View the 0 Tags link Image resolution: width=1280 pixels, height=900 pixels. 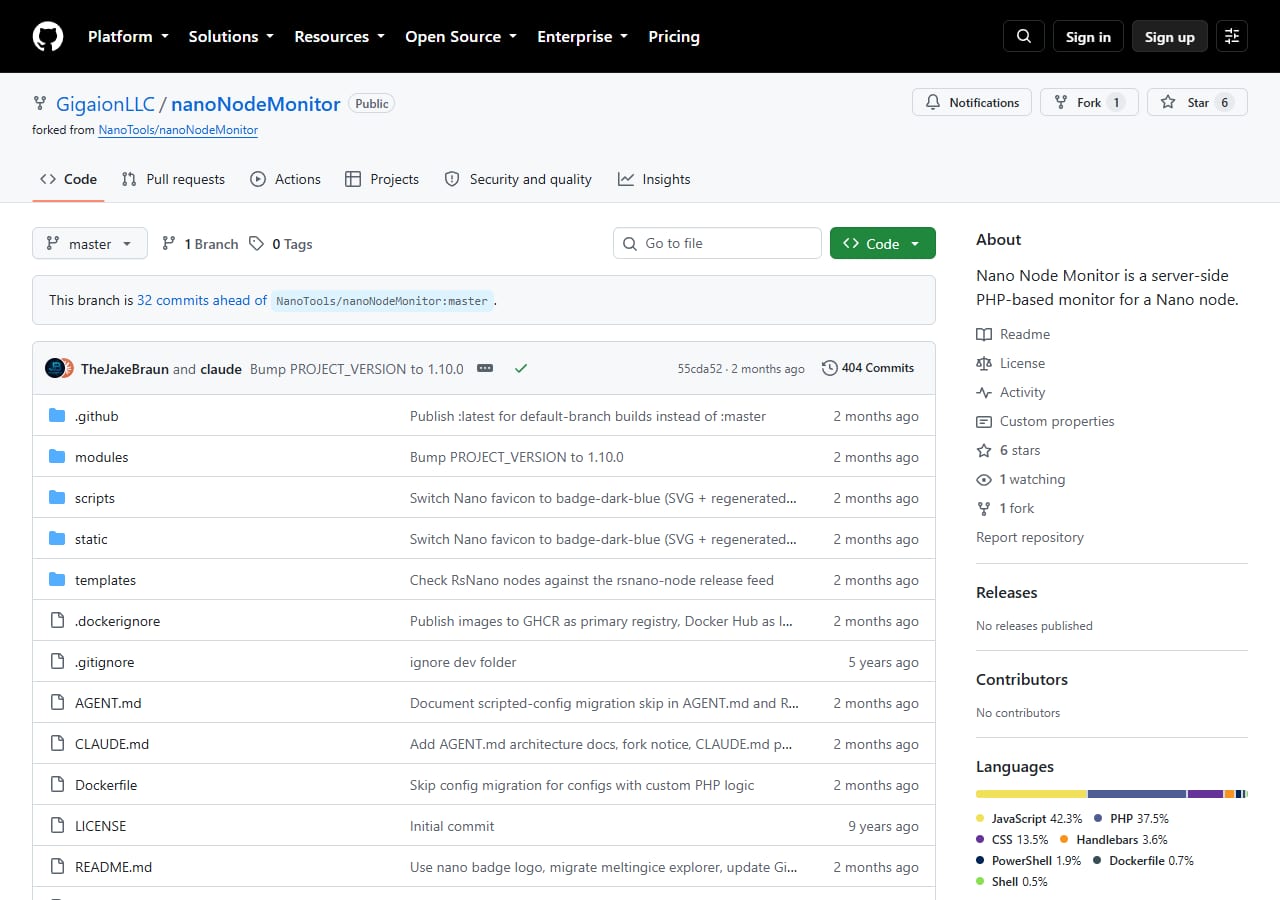281,243
